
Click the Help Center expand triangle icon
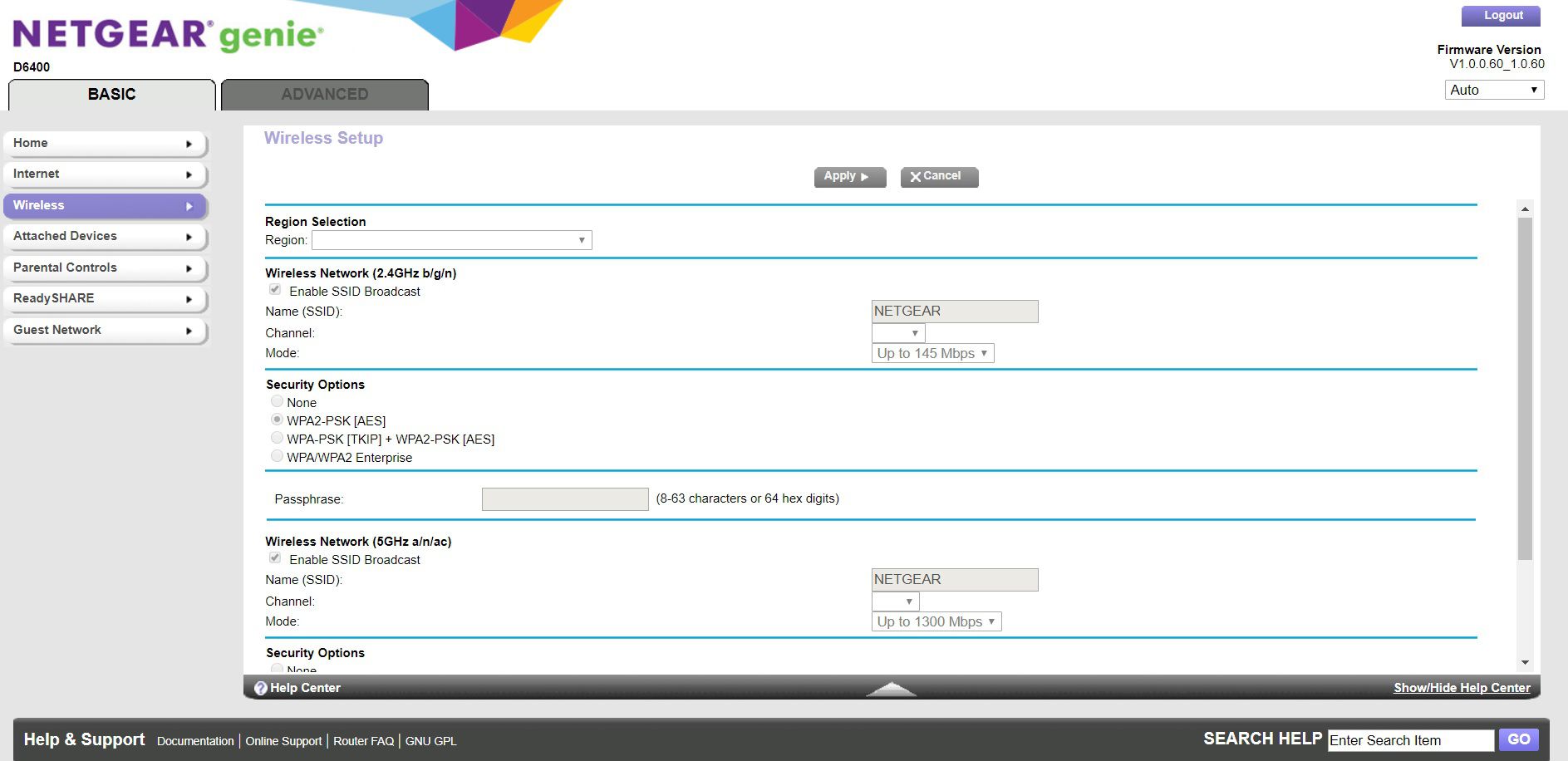tap(891, 689)
